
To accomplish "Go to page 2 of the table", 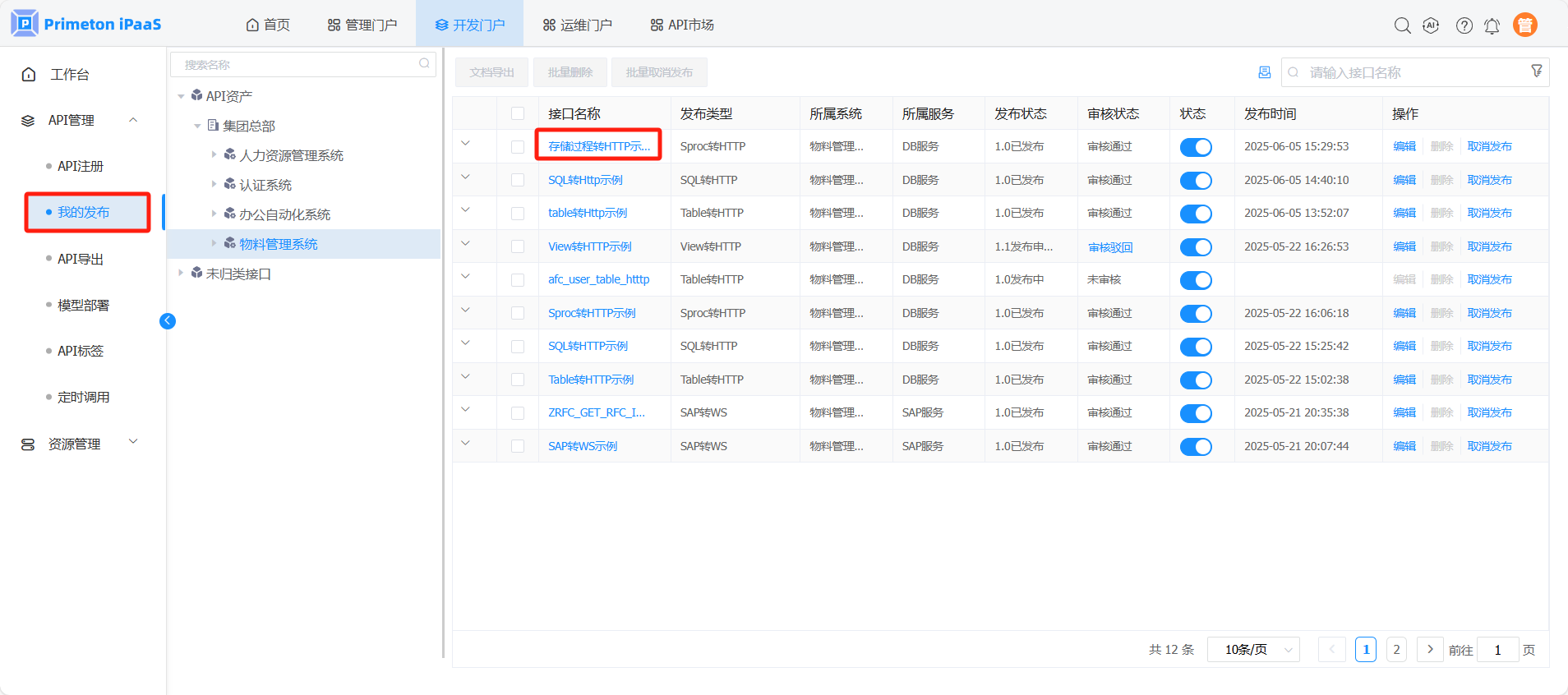I will [x=1396, y=650].
